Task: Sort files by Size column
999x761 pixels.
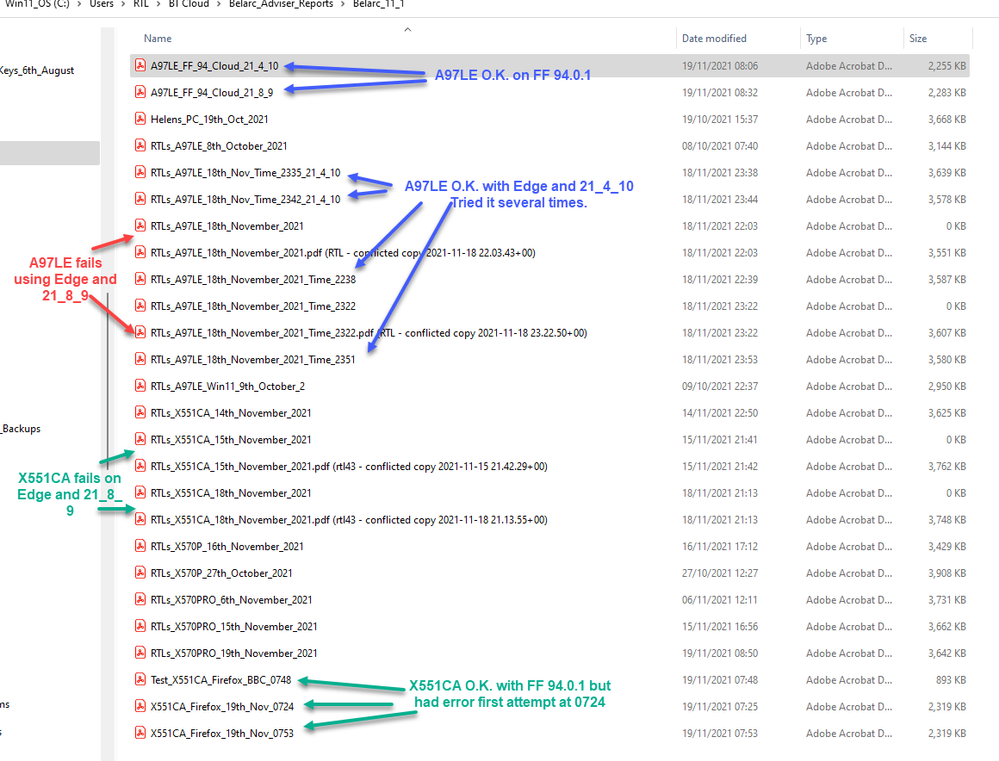Action: [x=917, y=39]
